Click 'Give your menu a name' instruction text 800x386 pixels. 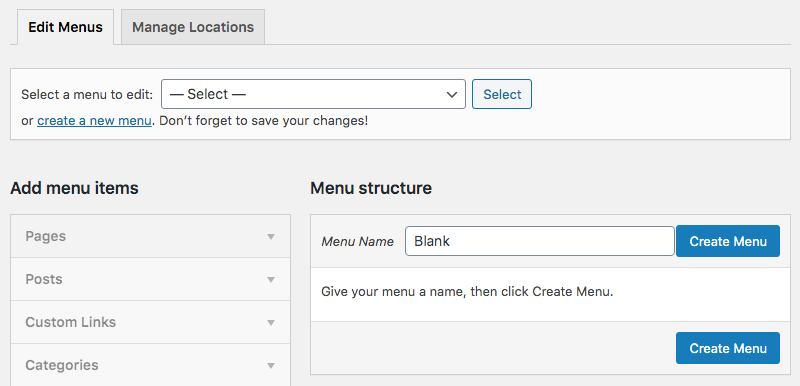[x=467, y=293]
